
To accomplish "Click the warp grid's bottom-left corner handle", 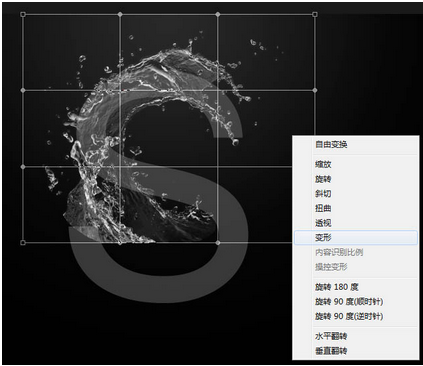I will [x=23, y=243].
